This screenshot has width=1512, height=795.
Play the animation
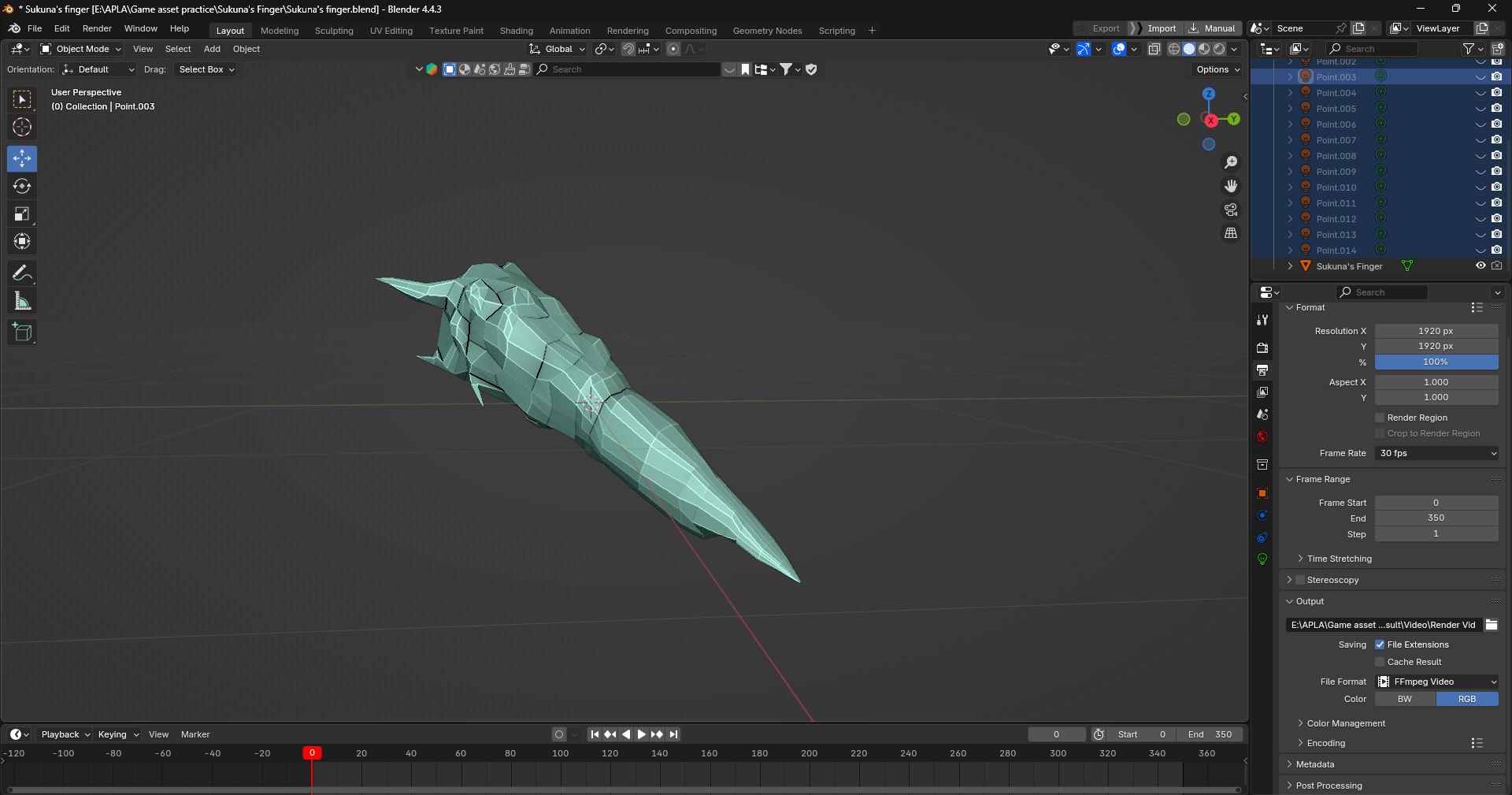point(641,734)
